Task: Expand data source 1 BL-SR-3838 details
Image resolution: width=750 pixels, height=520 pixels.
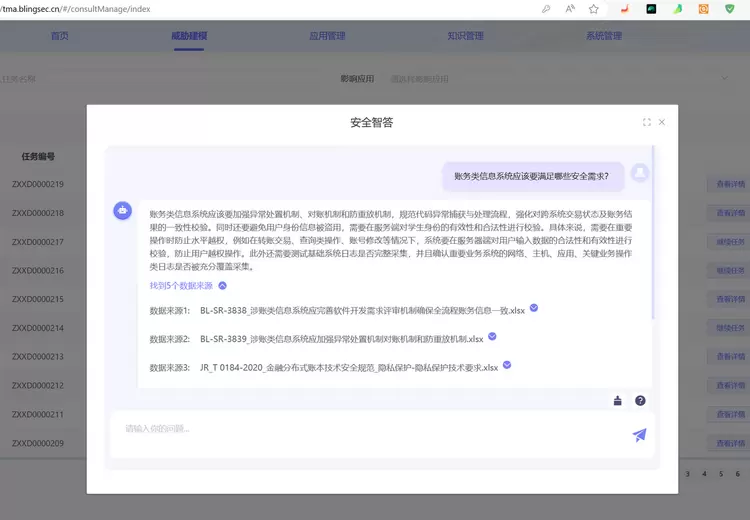Action: (534, 308)
